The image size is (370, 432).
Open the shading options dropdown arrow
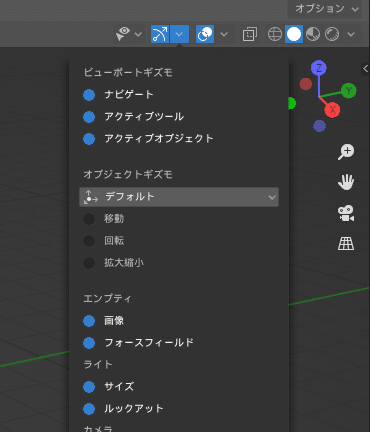tap(351, 34)
